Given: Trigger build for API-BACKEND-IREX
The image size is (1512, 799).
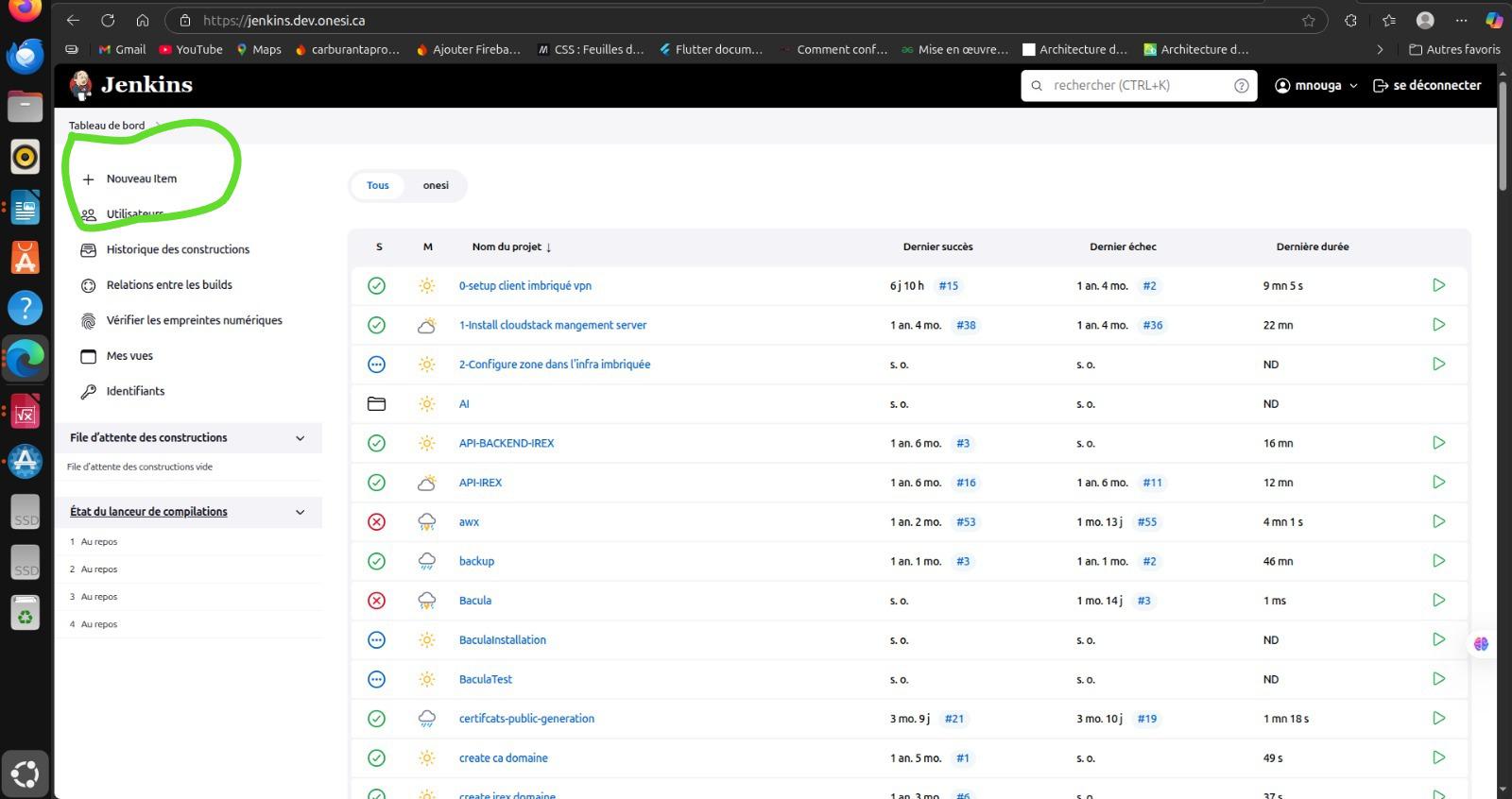Looking at the screenshot, I should pyautogui.click(x=1438, y=443).
